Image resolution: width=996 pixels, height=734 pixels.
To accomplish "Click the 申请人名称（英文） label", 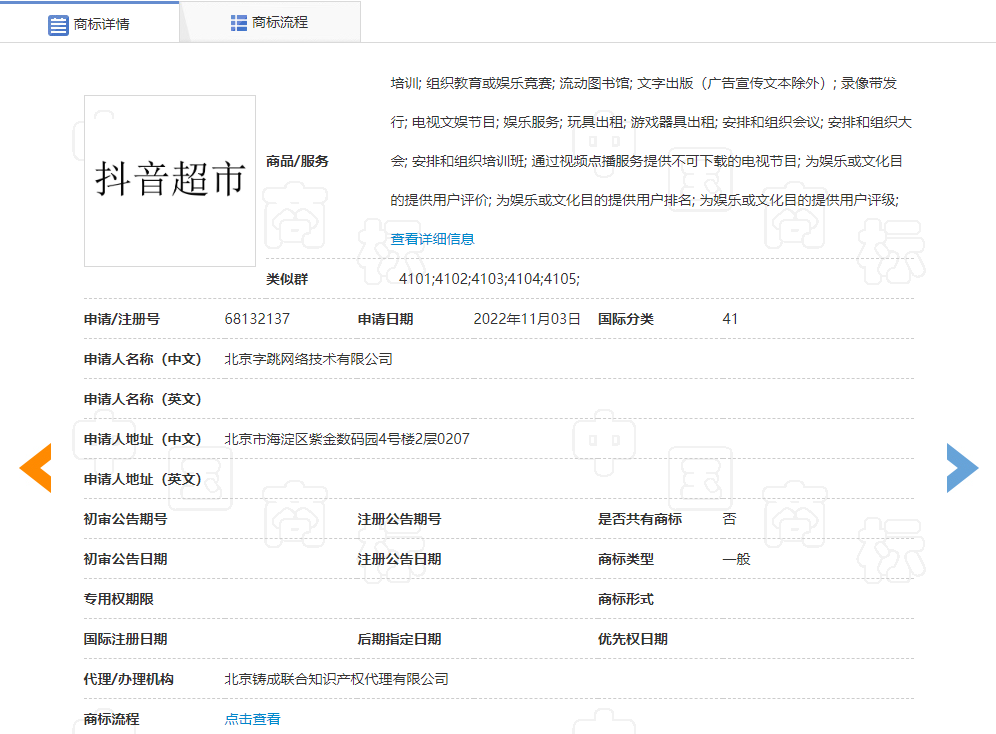I will click(x=142, y=399).
